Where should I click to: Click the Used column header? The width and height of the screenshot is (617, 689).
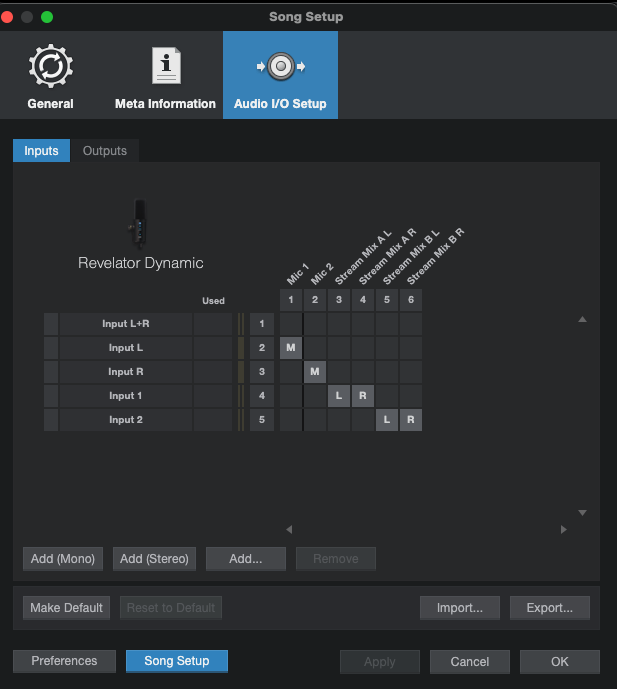213,301
